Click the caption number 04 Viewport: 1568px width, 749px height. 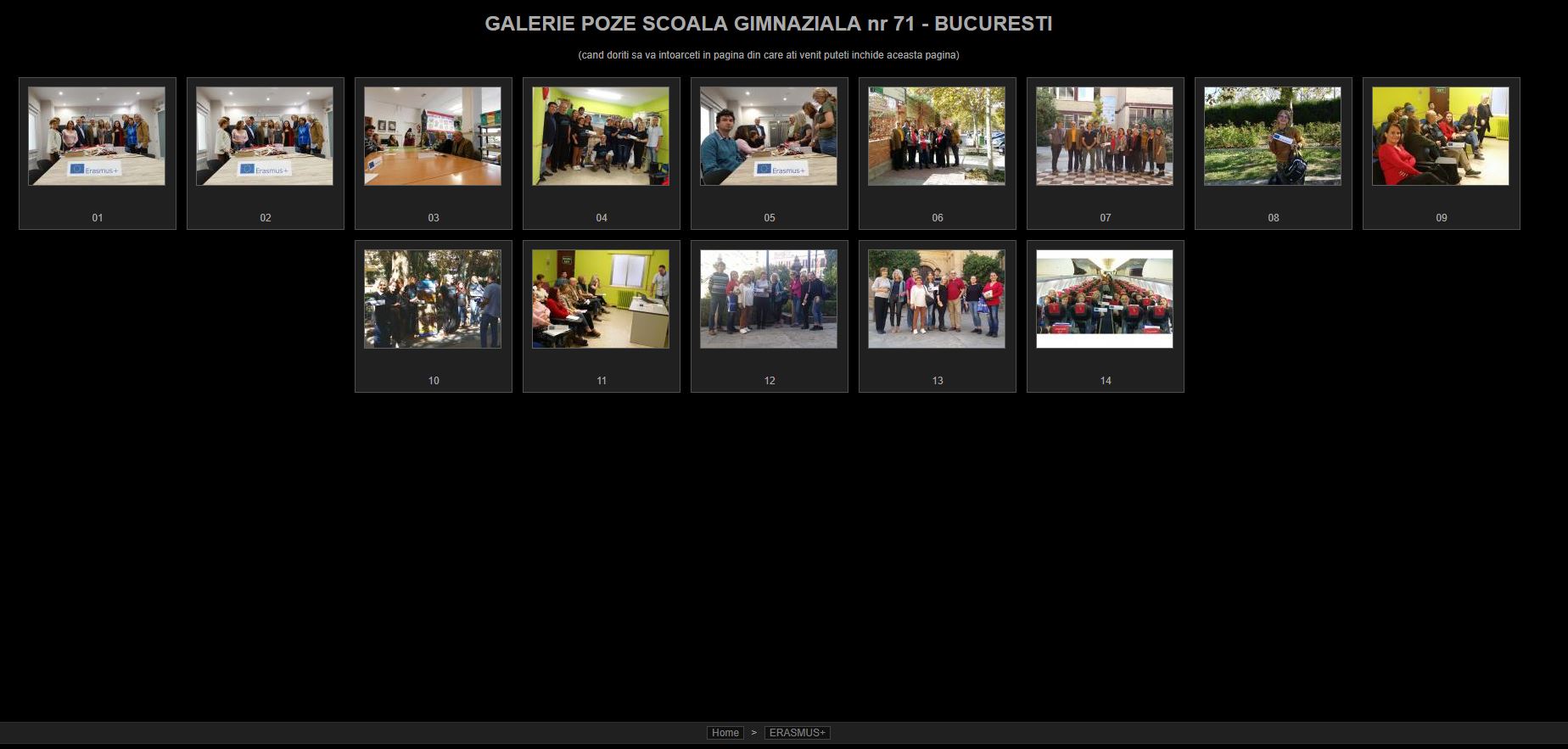click(602, 218)
